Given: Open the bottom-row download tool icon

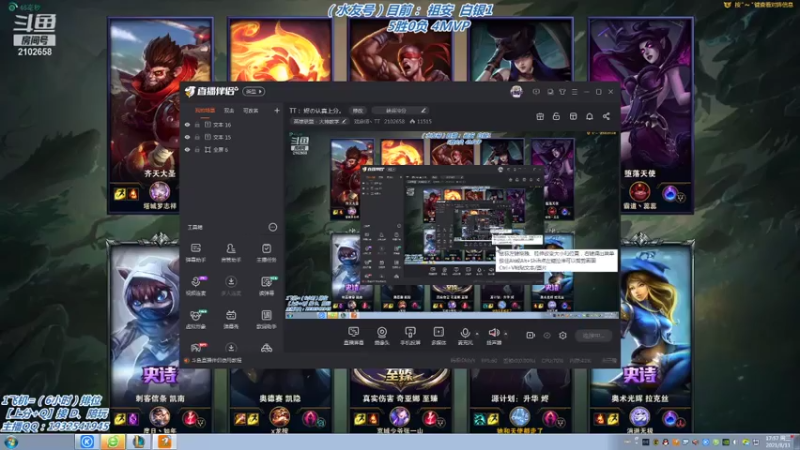Looking at the screenshot, I should [x=231, y=348].
